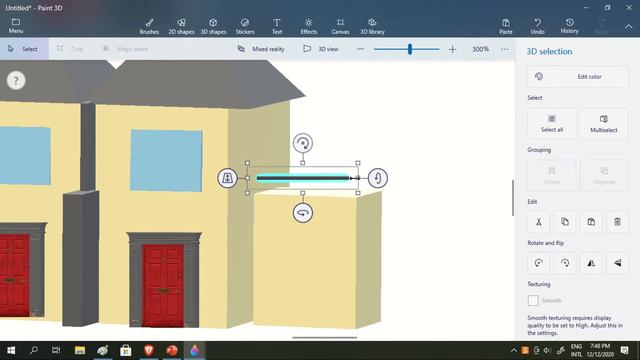The image size is (640, 360).
Task: Click the Z-position depth handle left of selection
Action: (x=227, y=178)
